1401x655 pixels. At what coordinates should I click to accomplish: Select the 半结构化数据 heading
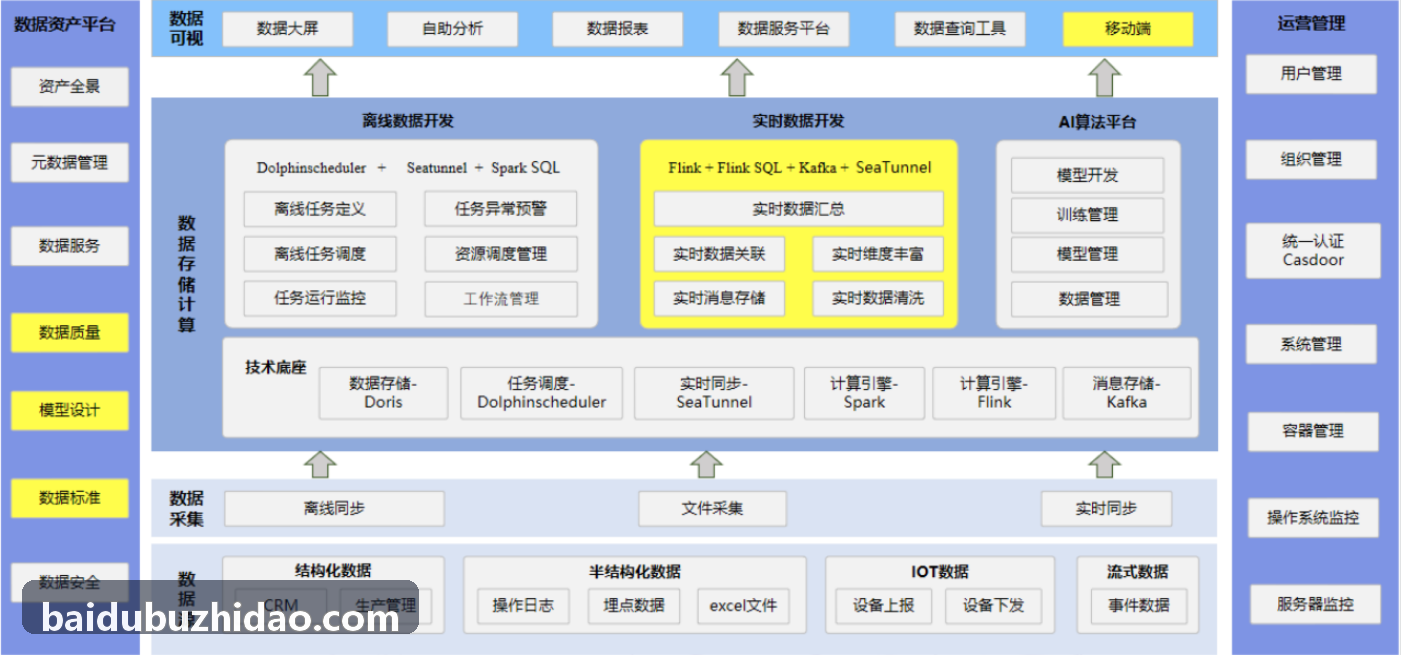pos(635,571)
